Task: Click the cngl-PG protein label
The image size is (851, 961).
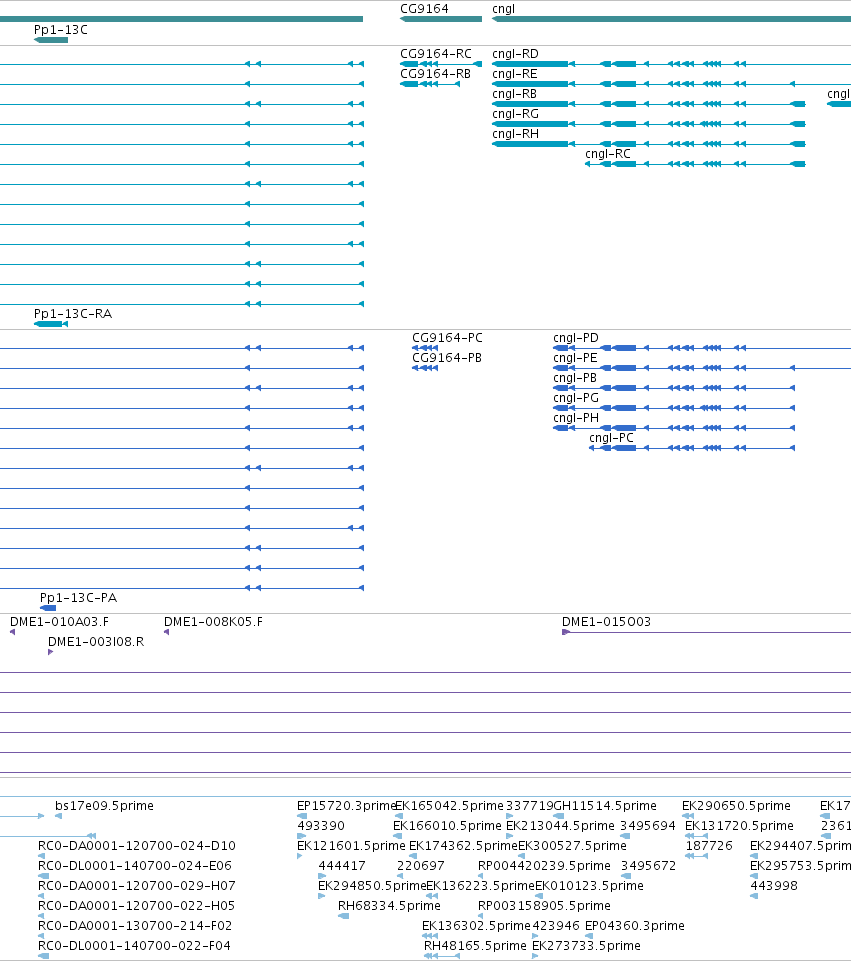Action: 576,398
